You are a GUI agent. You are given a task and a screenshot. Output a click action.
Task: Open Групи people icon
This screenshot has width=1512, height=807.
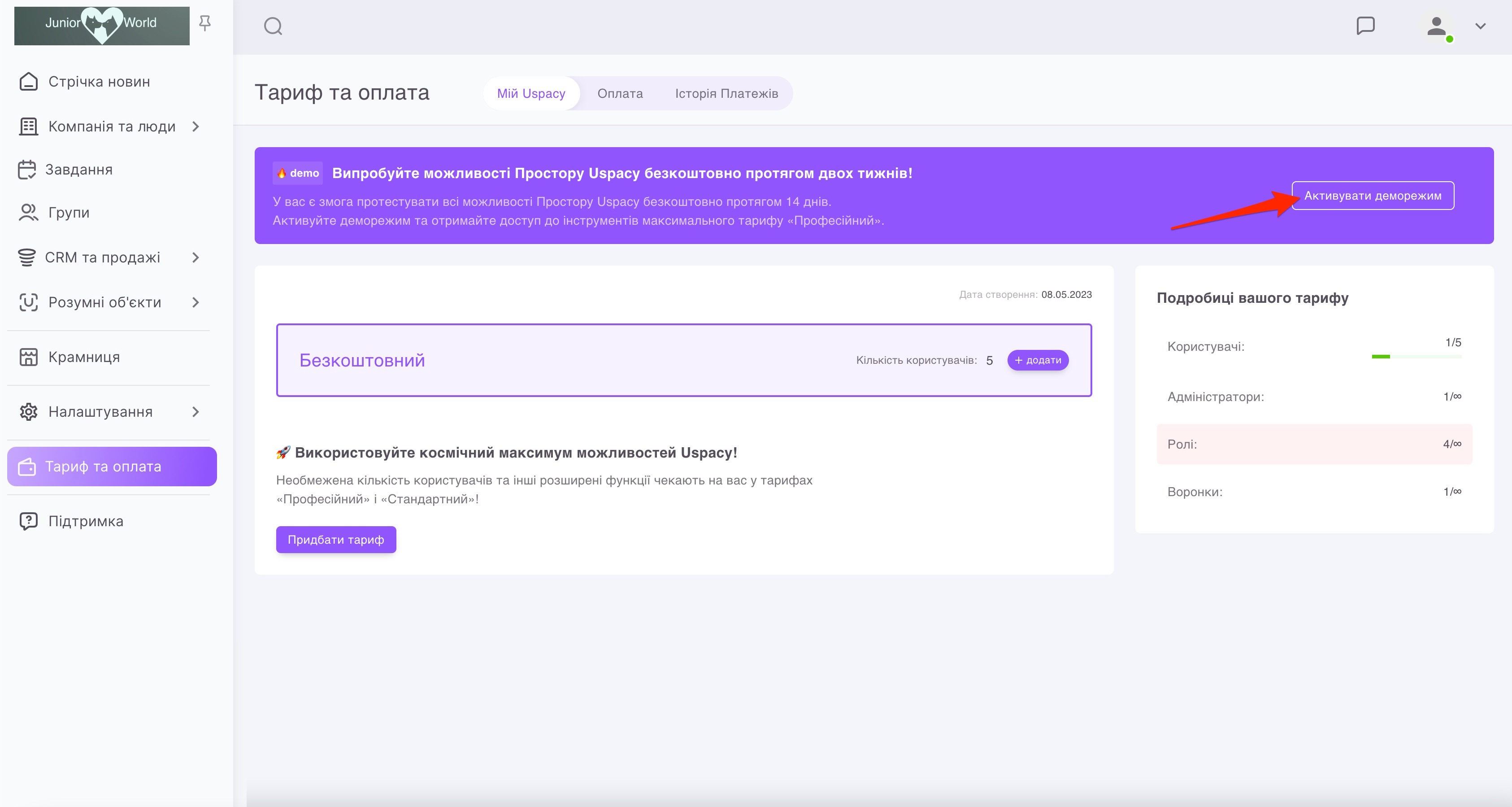[28, 213]
